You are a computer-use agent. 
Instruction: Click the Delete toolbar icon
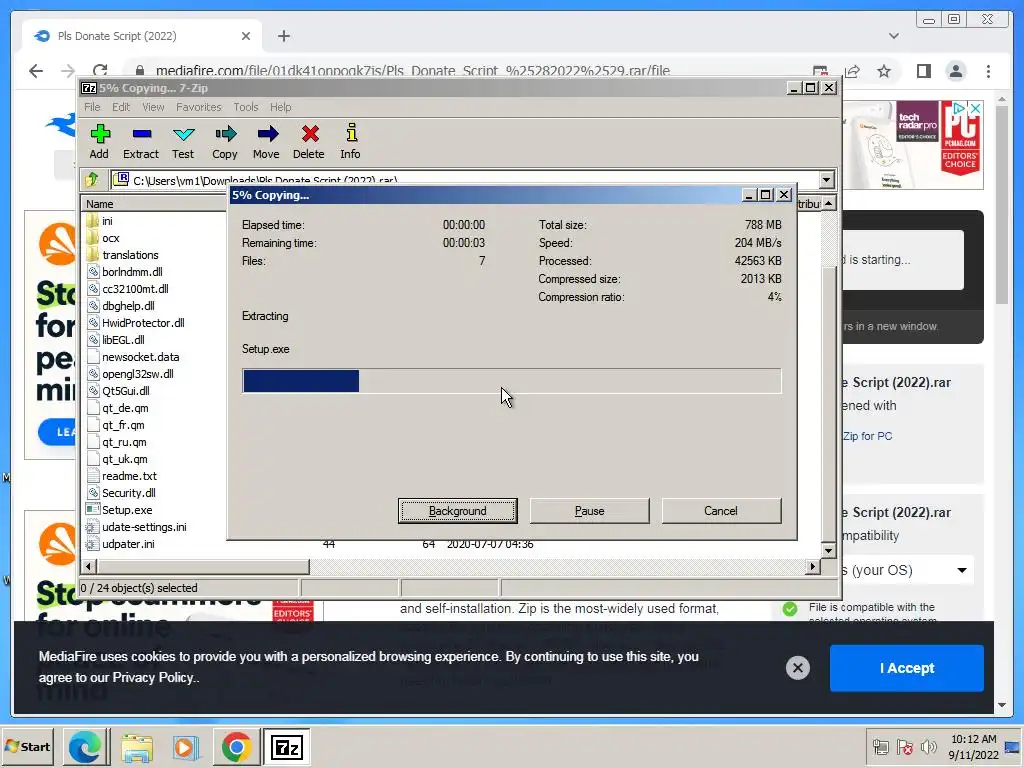click(x=309, y=142)
